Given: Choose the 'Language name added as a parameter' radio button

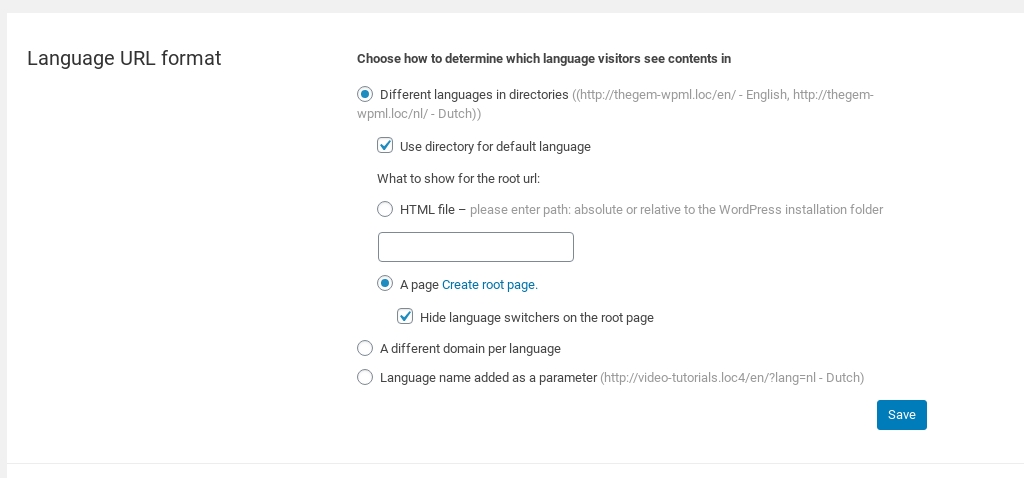Looking at the screenshot, I should click(365, 378).
